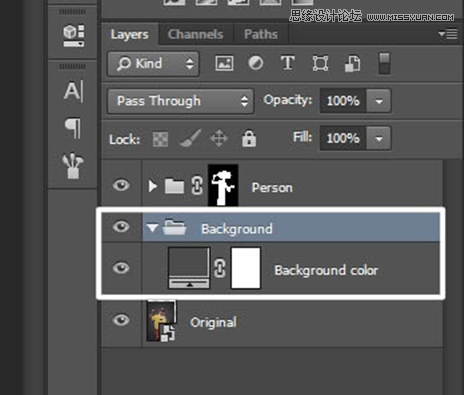This screenshot has width=464, height=395.
Task: Open the 3D panel icon
Action: pyautogui.click(x=74, y=36)
